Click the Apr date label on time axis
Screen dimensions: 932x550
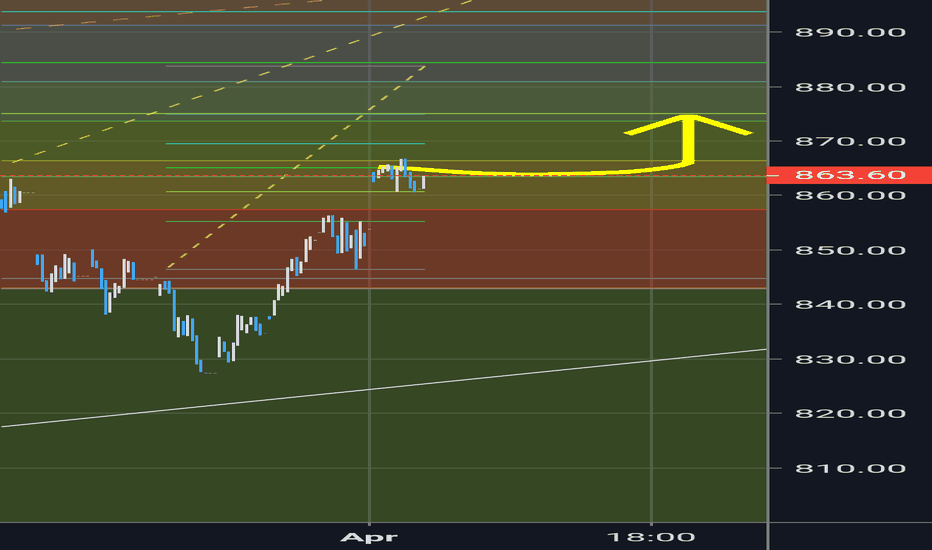[x=369, y=538]
